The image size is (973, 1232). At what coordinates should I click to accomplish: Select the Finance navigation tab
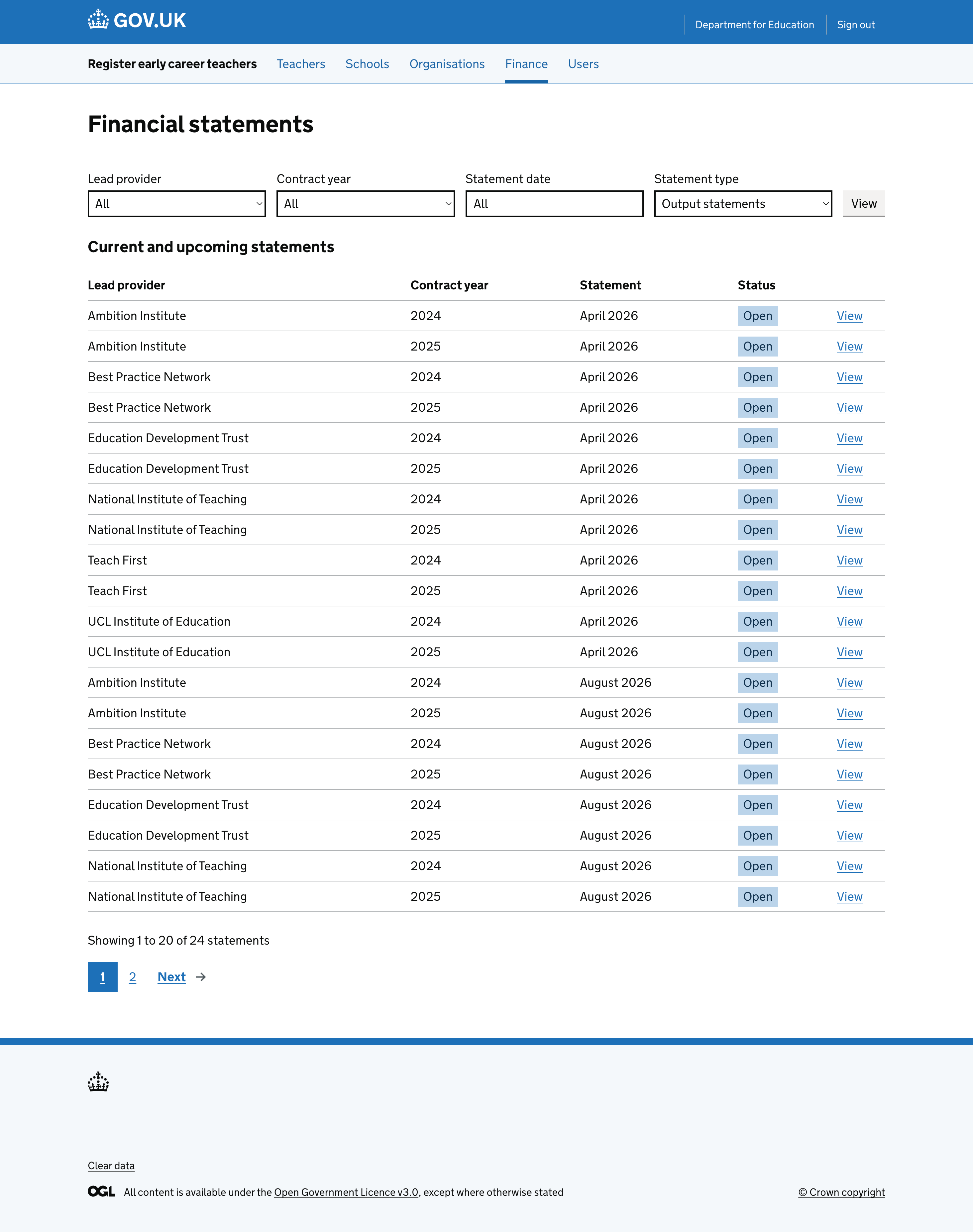point(526,64)
